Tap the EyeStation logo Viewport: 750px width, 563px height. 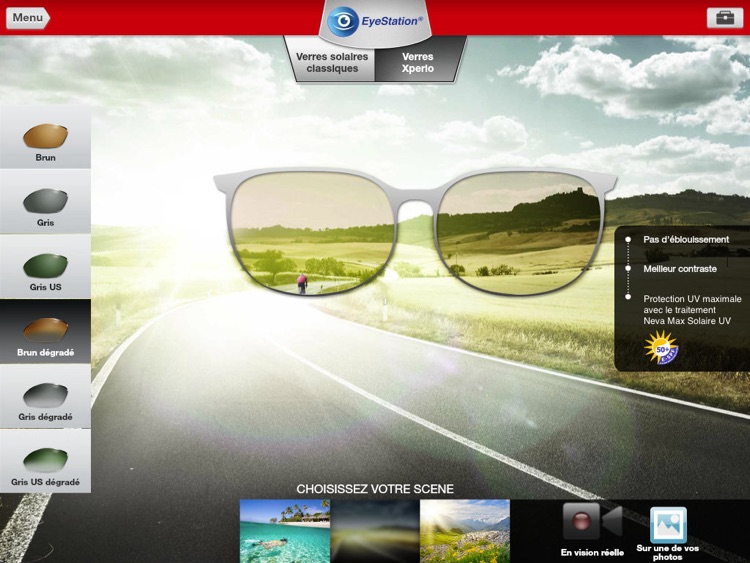[x=375, y=21]
